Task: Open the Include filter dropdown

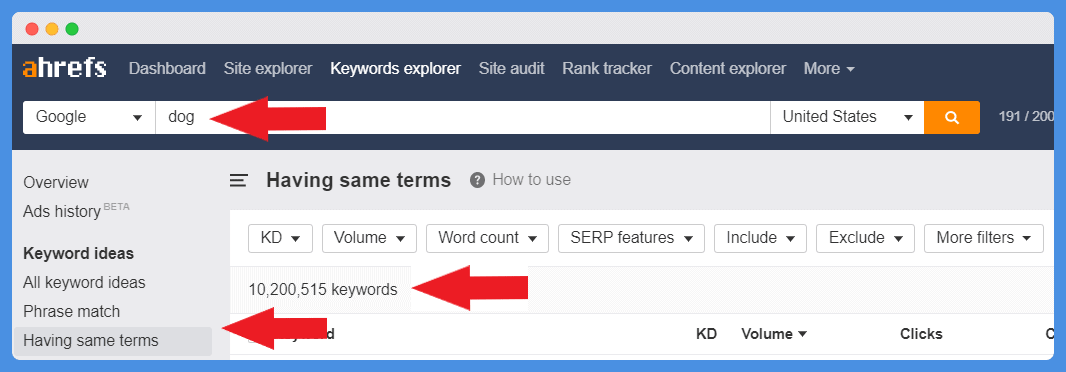Action: (760, 238)
